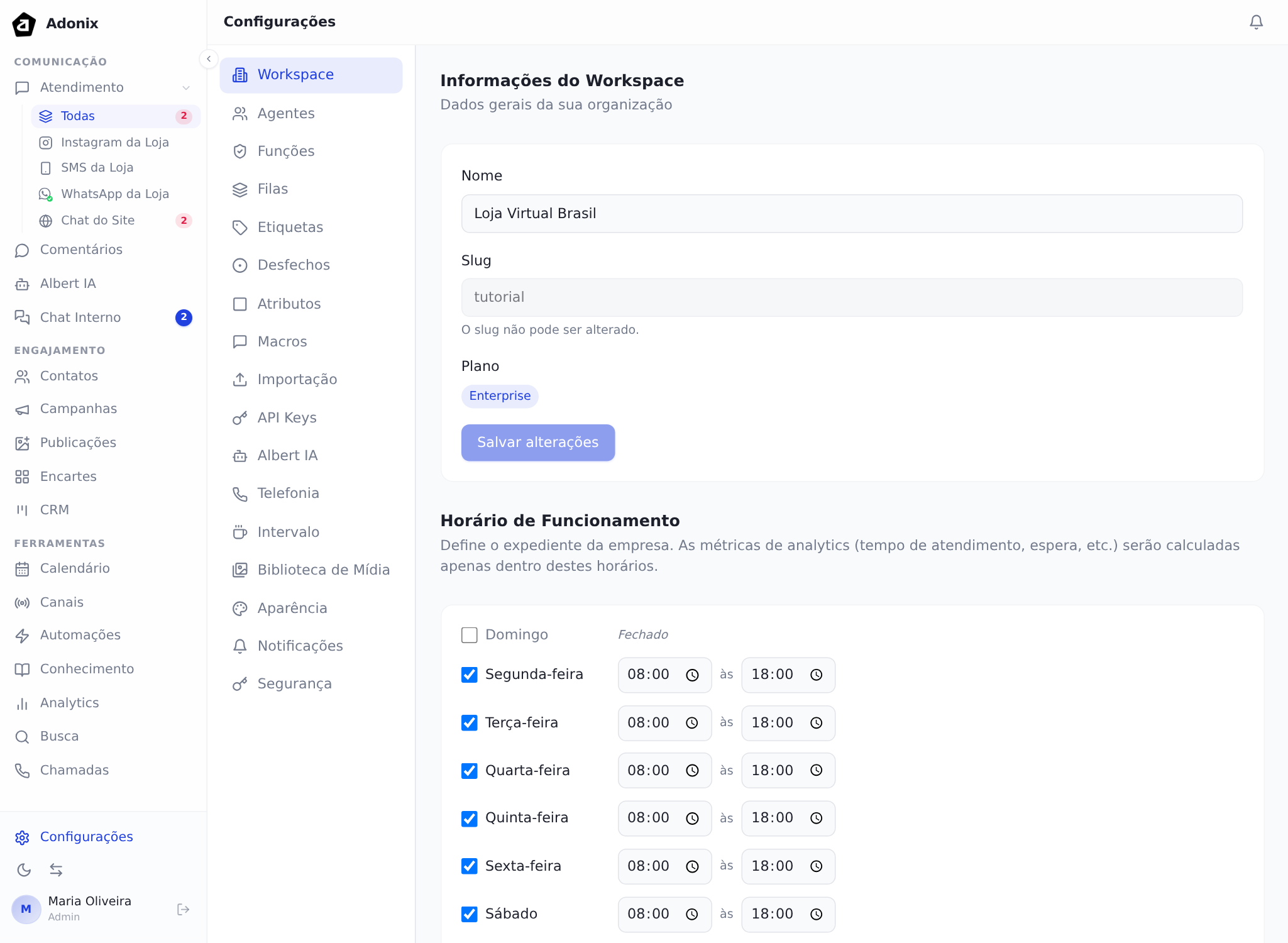This screenshot has width=1288, height=943.
Task: Open the WhatsApp da Loja channel
Action: click(x=116, y=194)
